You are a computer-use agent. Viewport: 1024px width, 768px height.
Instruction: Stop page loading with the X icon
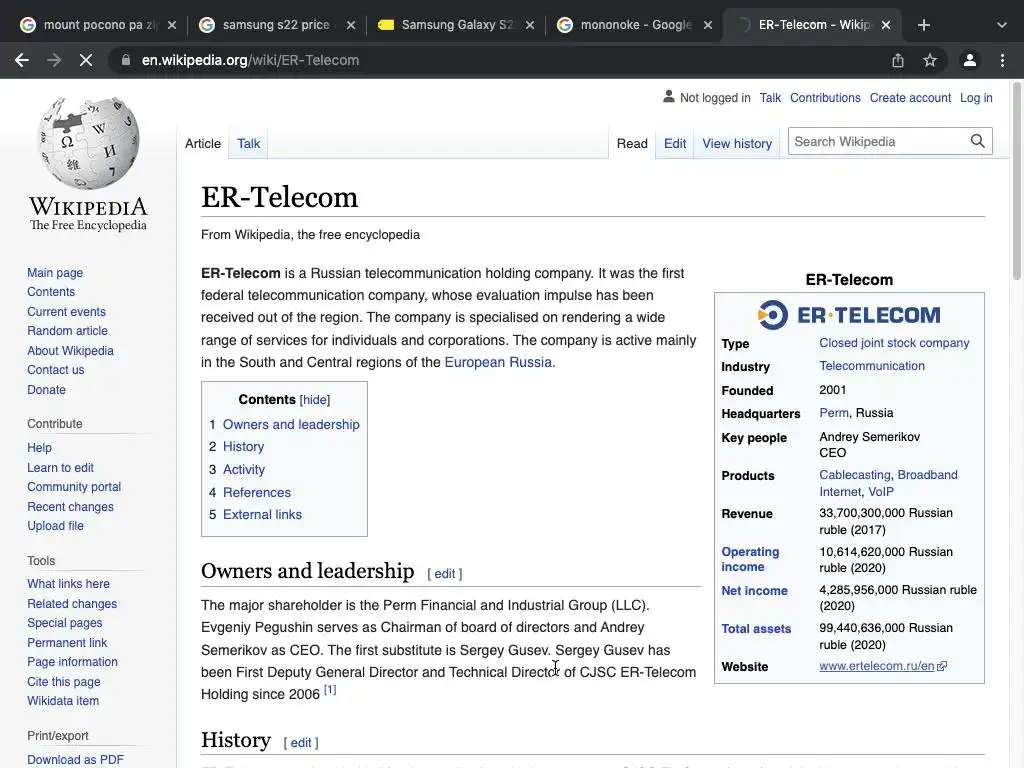point(86,60)
